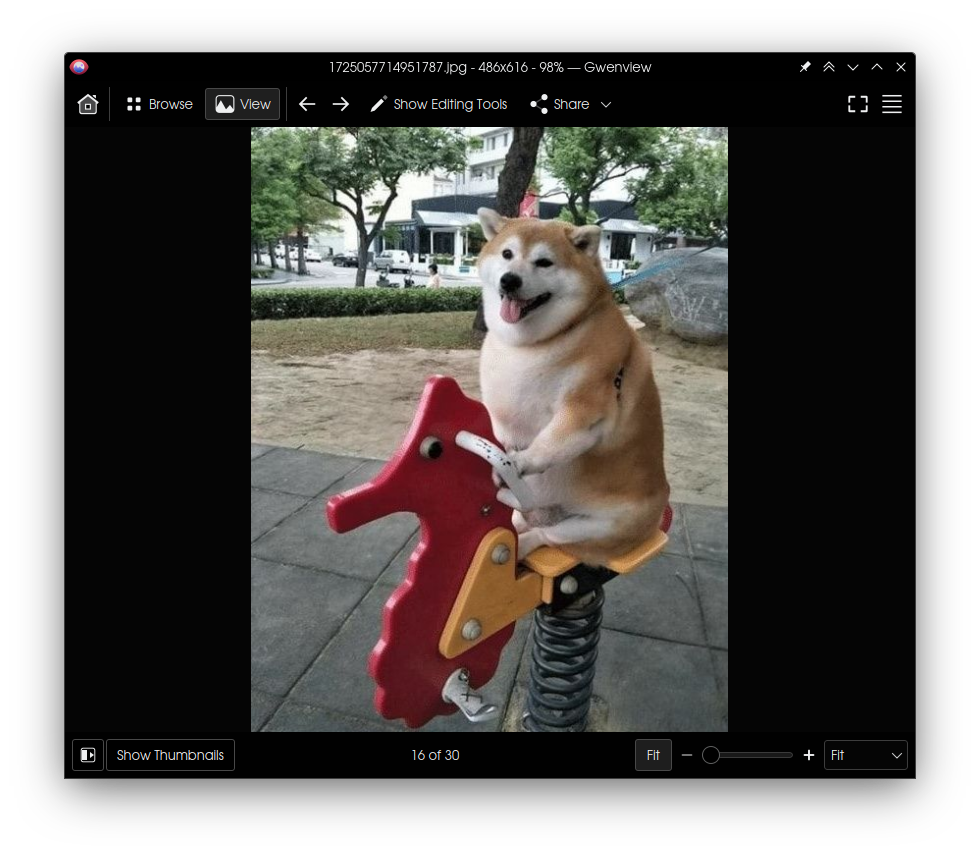Click the keep-above double chevron in titlebar
980x855 pixels.
pyautogui.click(x=829, y=67)
